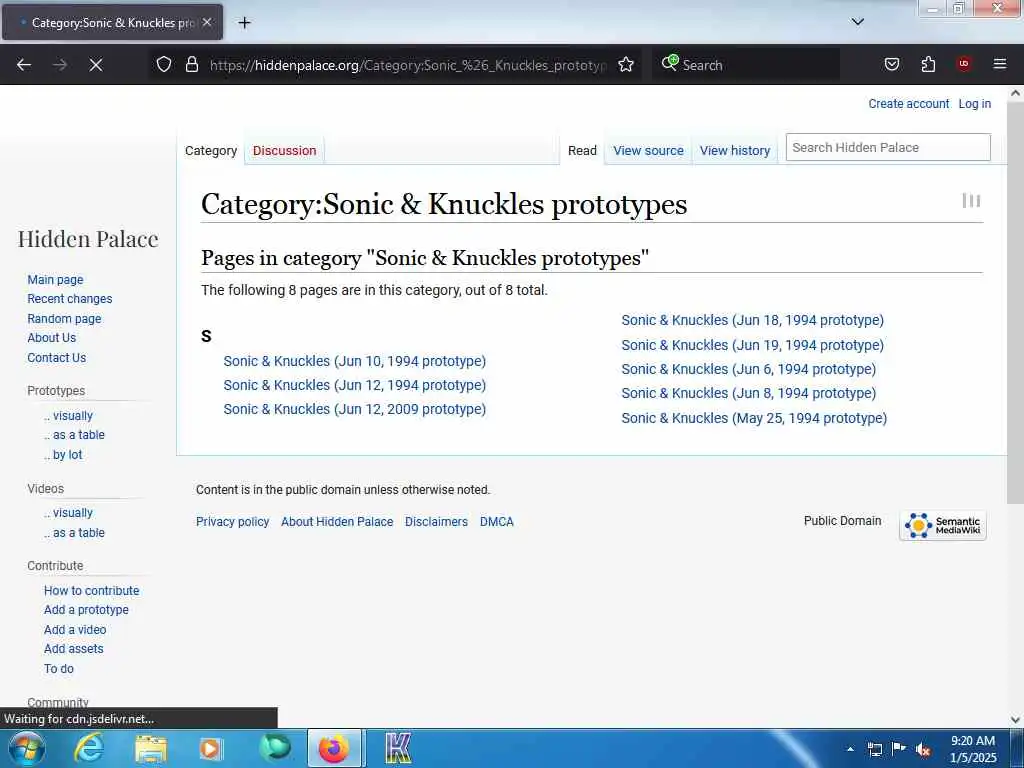Open Sonic & Knuckles Jun 6, 1994 prototype
Screen dimensions: 1024x768
(748, 369)
